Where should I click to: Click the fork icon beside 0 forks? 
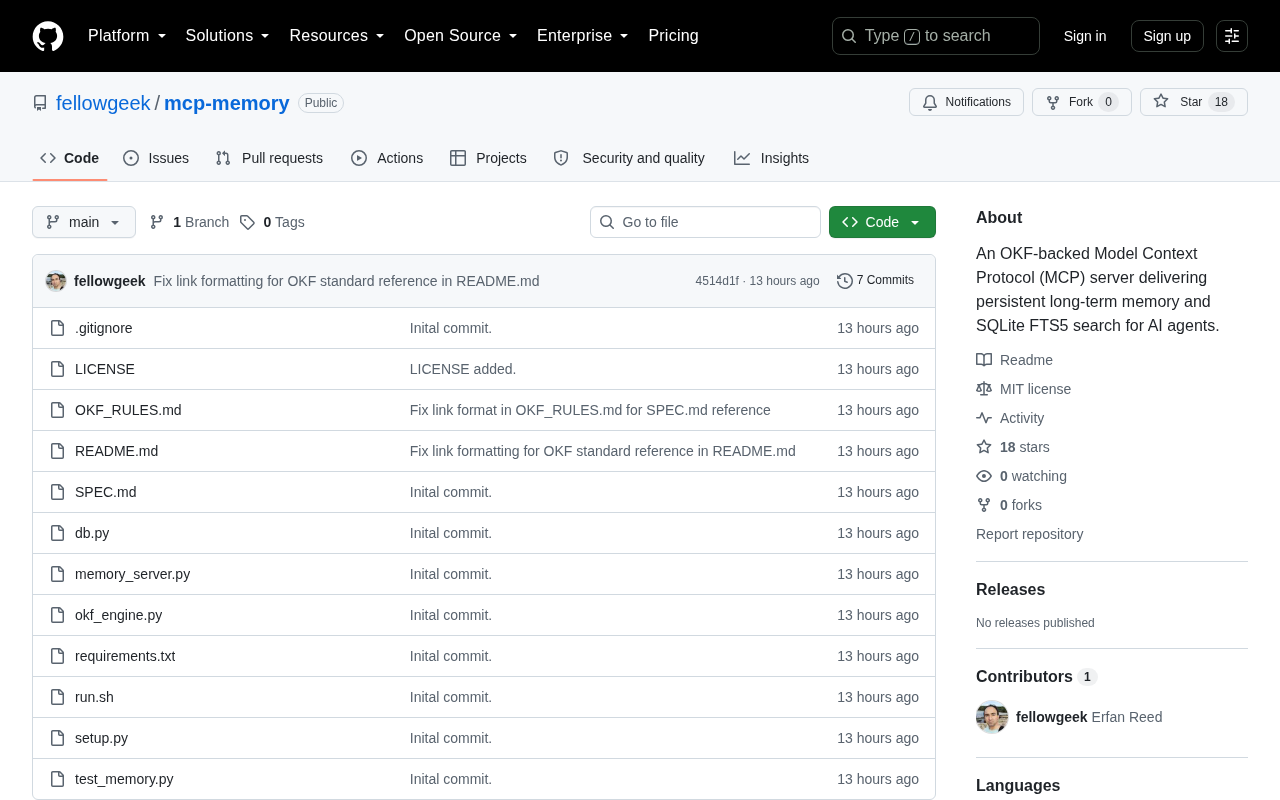point(984,505)
